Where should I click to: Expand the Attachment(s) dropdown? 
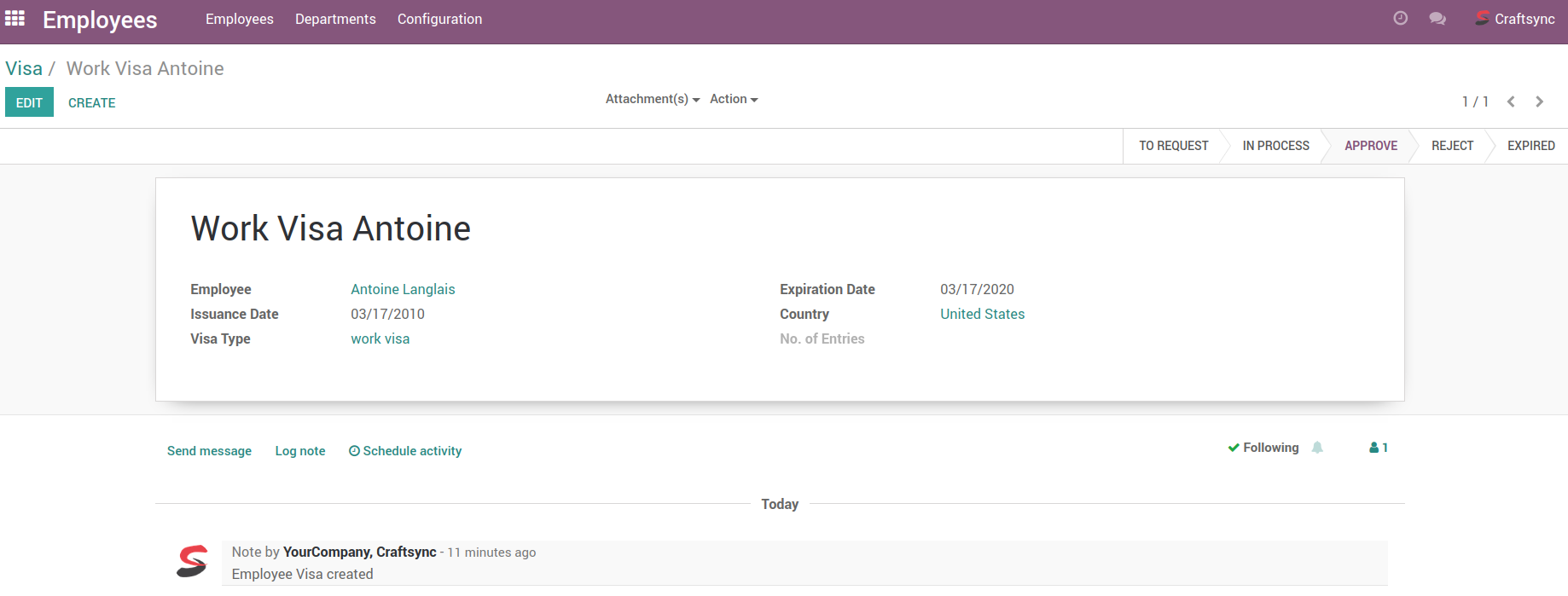click(x=652, y=99)
